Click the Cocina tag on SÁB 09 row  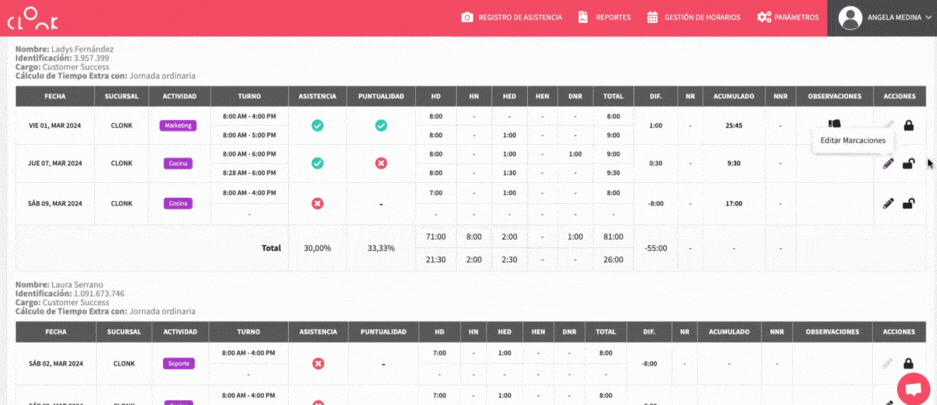click(178, 203)
